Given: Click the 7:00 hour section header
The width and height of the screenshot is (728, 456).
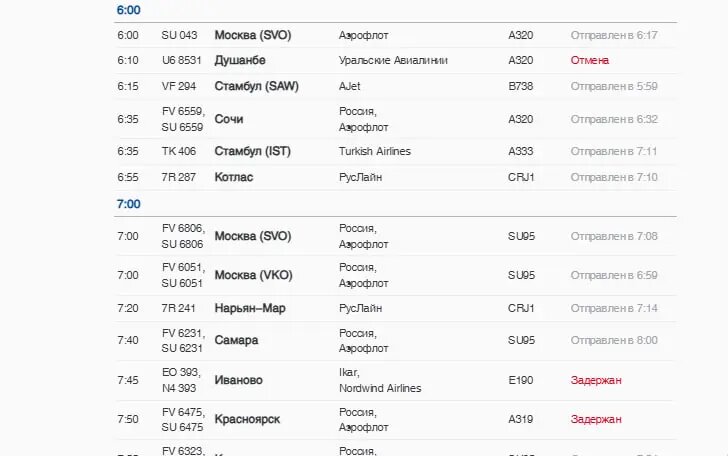Looking at the screenshot, I should point(129,204).
